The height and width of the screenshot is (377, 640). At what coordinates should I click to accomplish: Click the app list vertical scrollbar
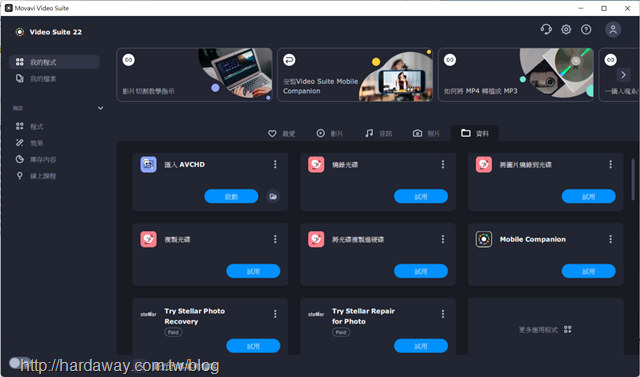(x=633, y=179)
